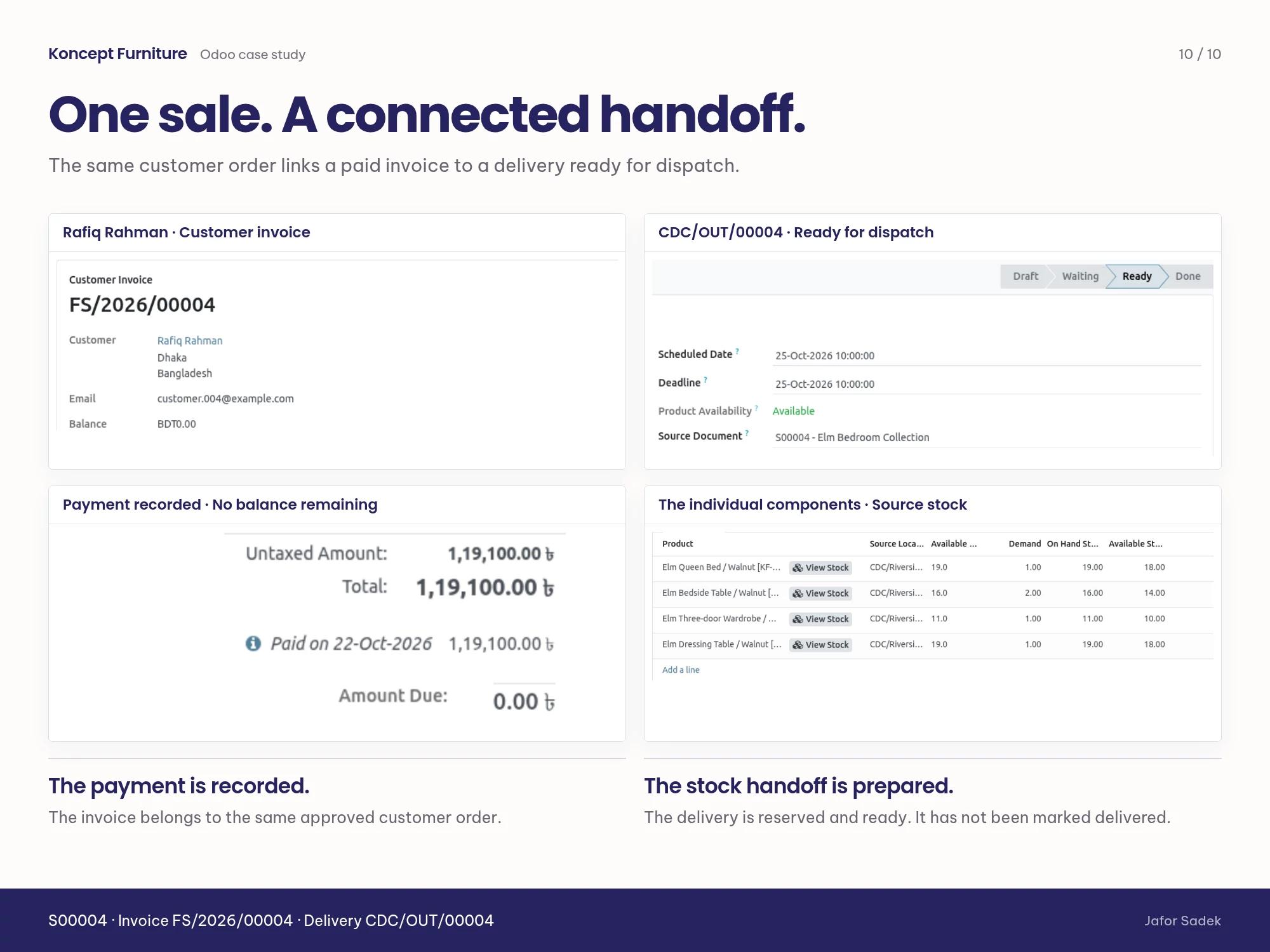The width and height of the screenshot is (1270, 952).
Task: Select the Ready status stage
Action: (x=1136, y=276)
